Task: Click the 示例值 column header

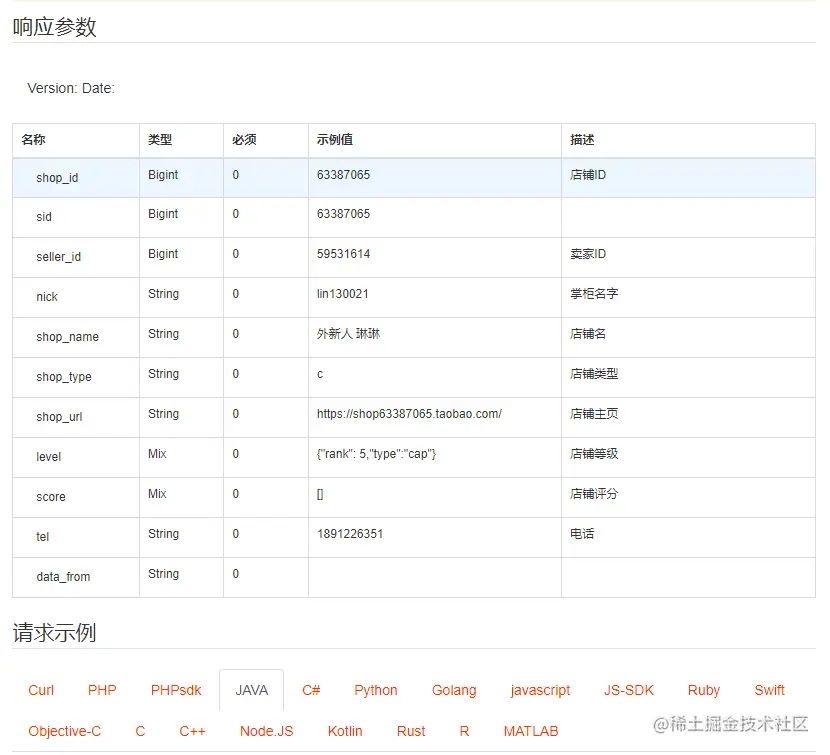Action: (x=335, y=140)
